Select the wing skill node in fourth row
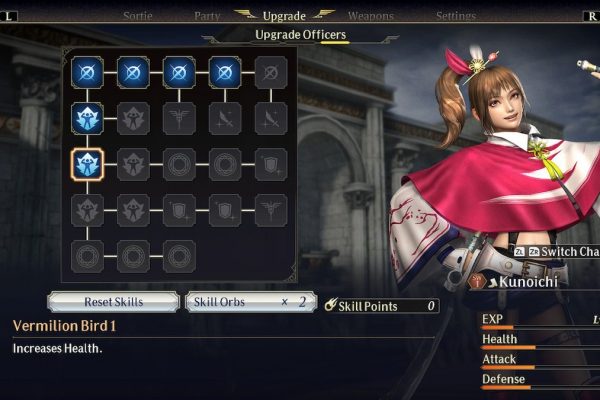This screenshot has height=400, width=600. click(x=271, y=211)
